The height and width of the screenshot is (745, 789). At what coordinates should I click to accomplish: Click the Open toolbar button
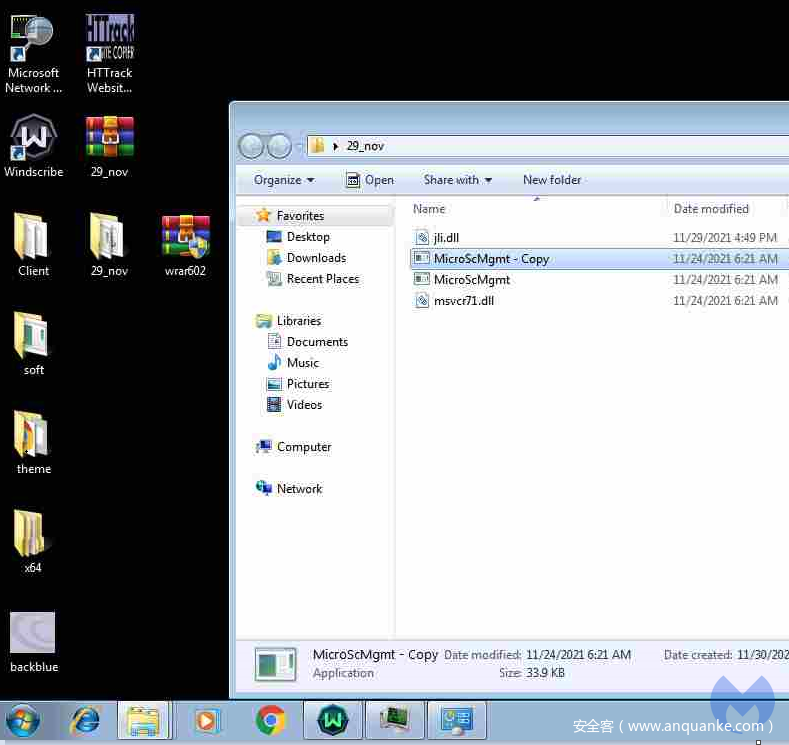pyautogui.click(x=369, y=180)
